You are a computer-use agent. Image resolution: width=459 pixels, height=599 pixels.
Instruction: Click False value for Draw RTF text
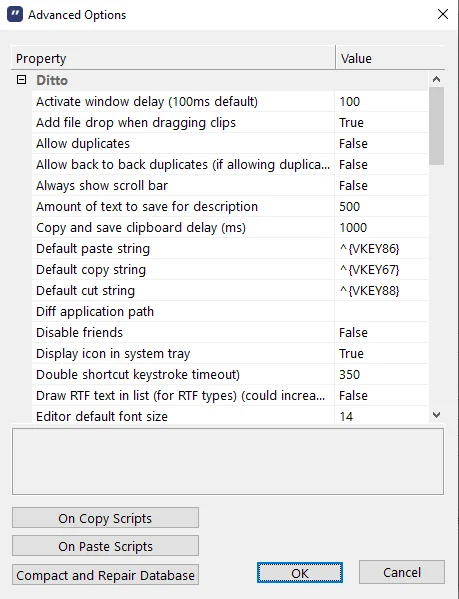click(x=381, y=396)
